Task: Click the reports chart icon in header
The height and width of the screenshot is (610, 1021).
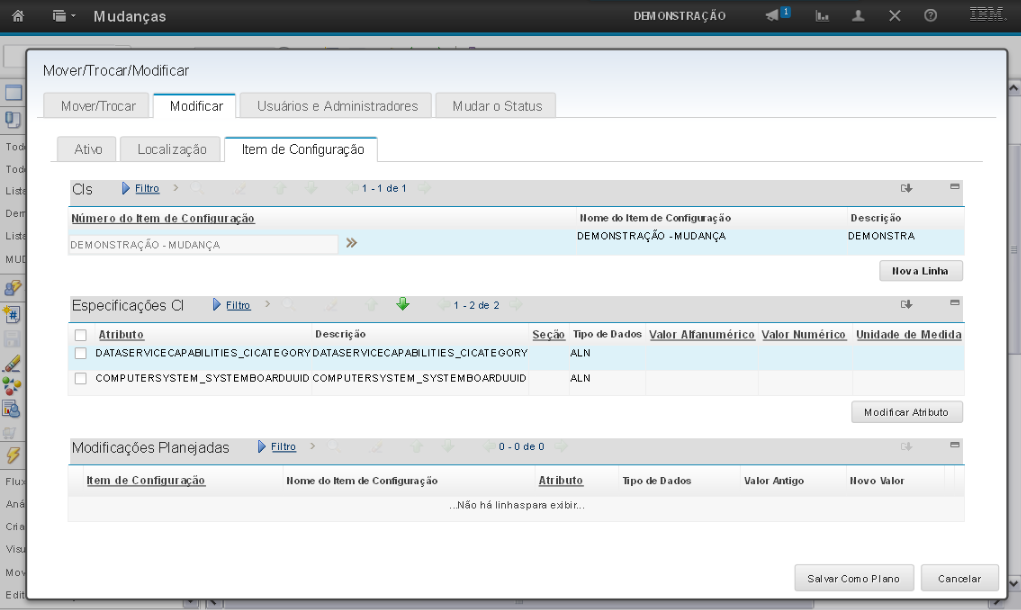Action: click(823, 16)
